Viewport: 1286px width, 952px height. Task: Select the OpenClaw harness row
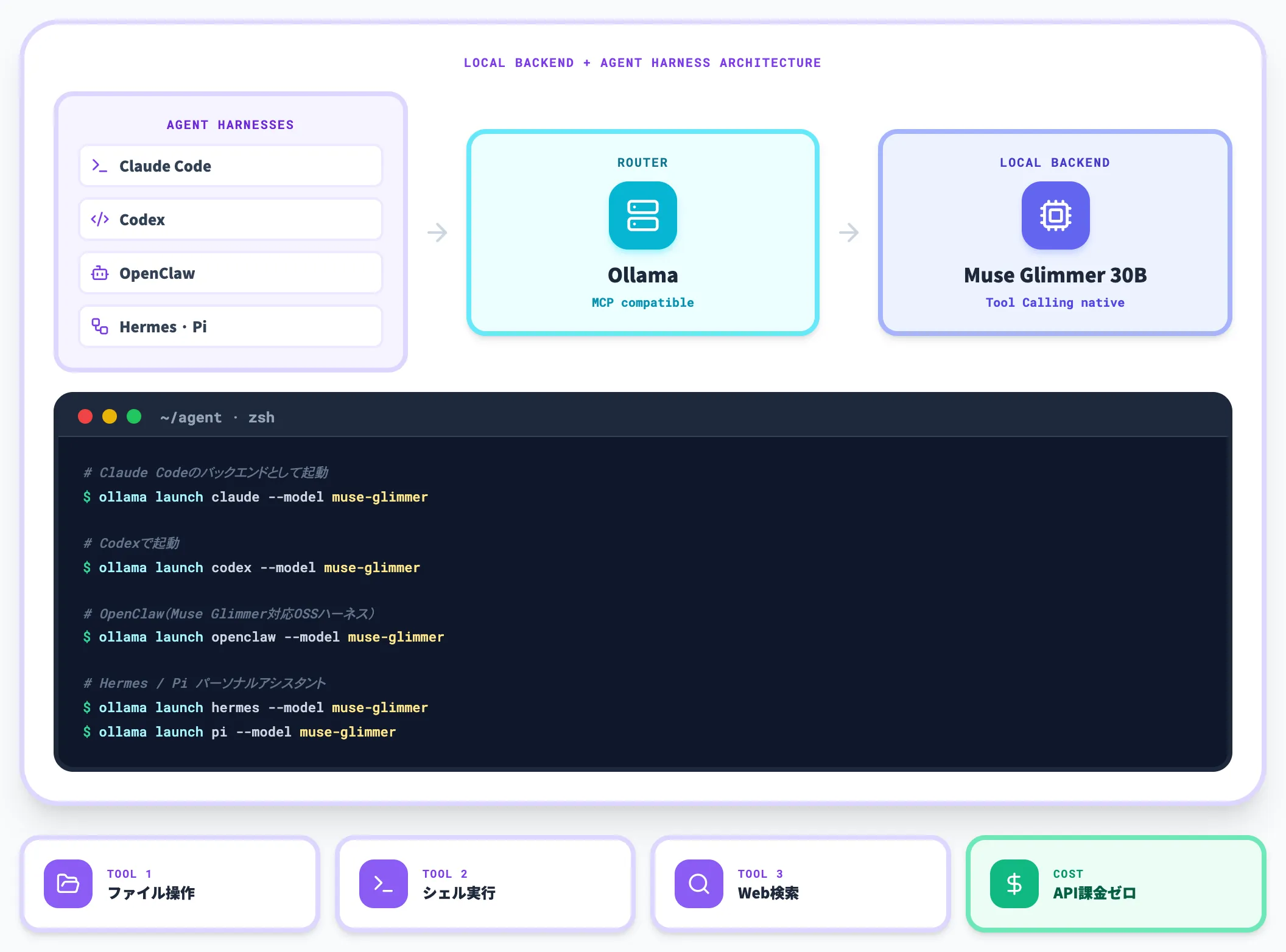point(231,273)
